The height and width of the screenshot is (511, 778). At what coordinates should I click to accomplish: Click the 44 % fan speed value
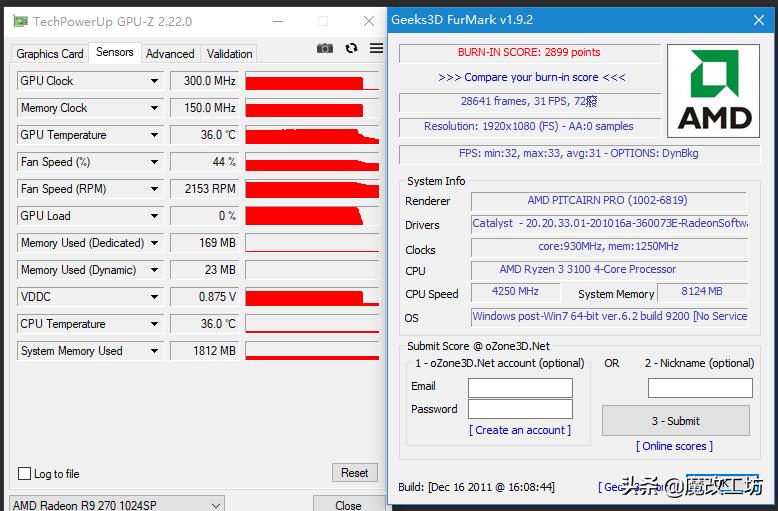point(204,162)
